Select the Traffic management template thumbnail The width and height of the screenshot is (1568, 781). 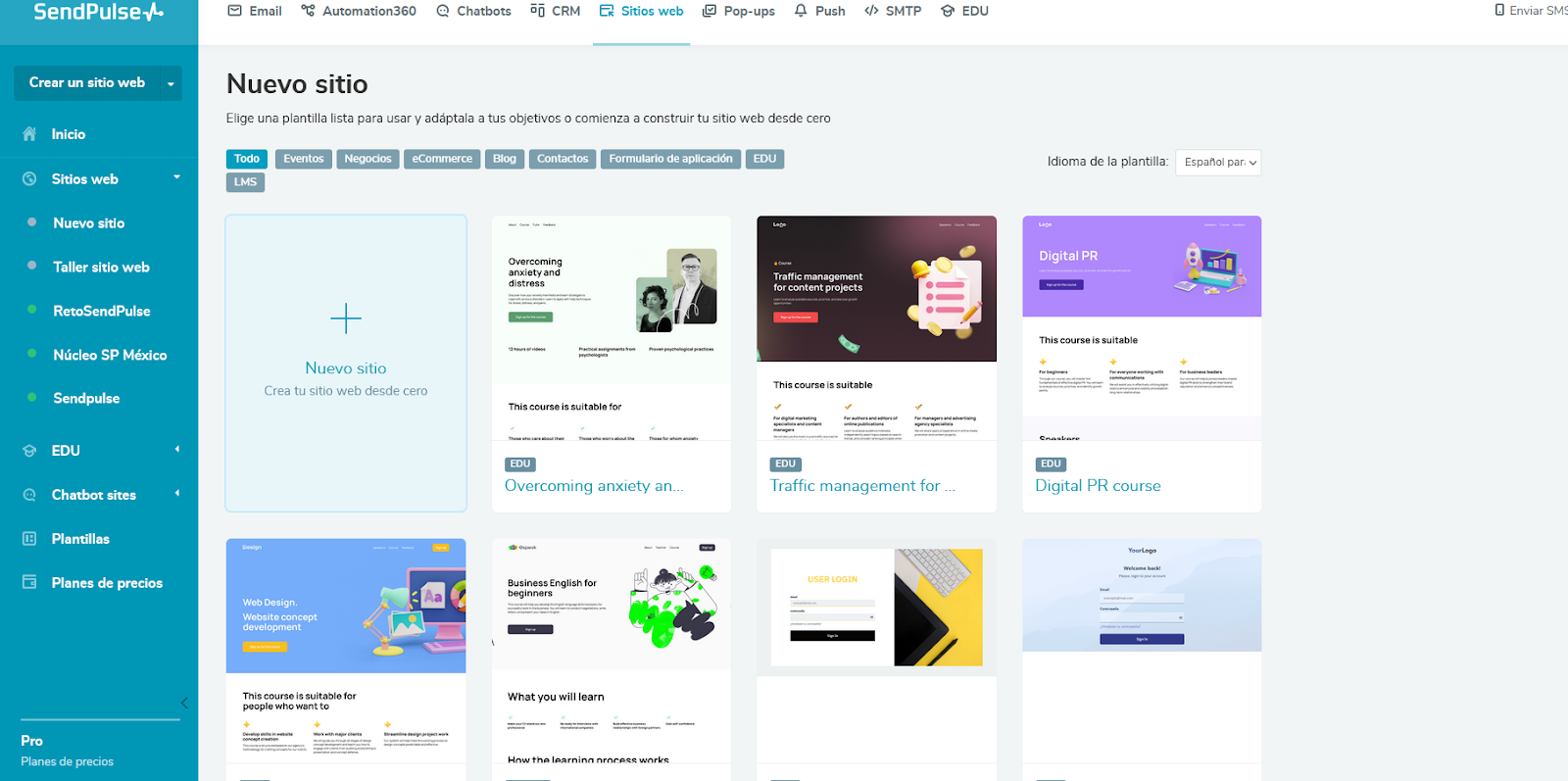coord(877,328)
